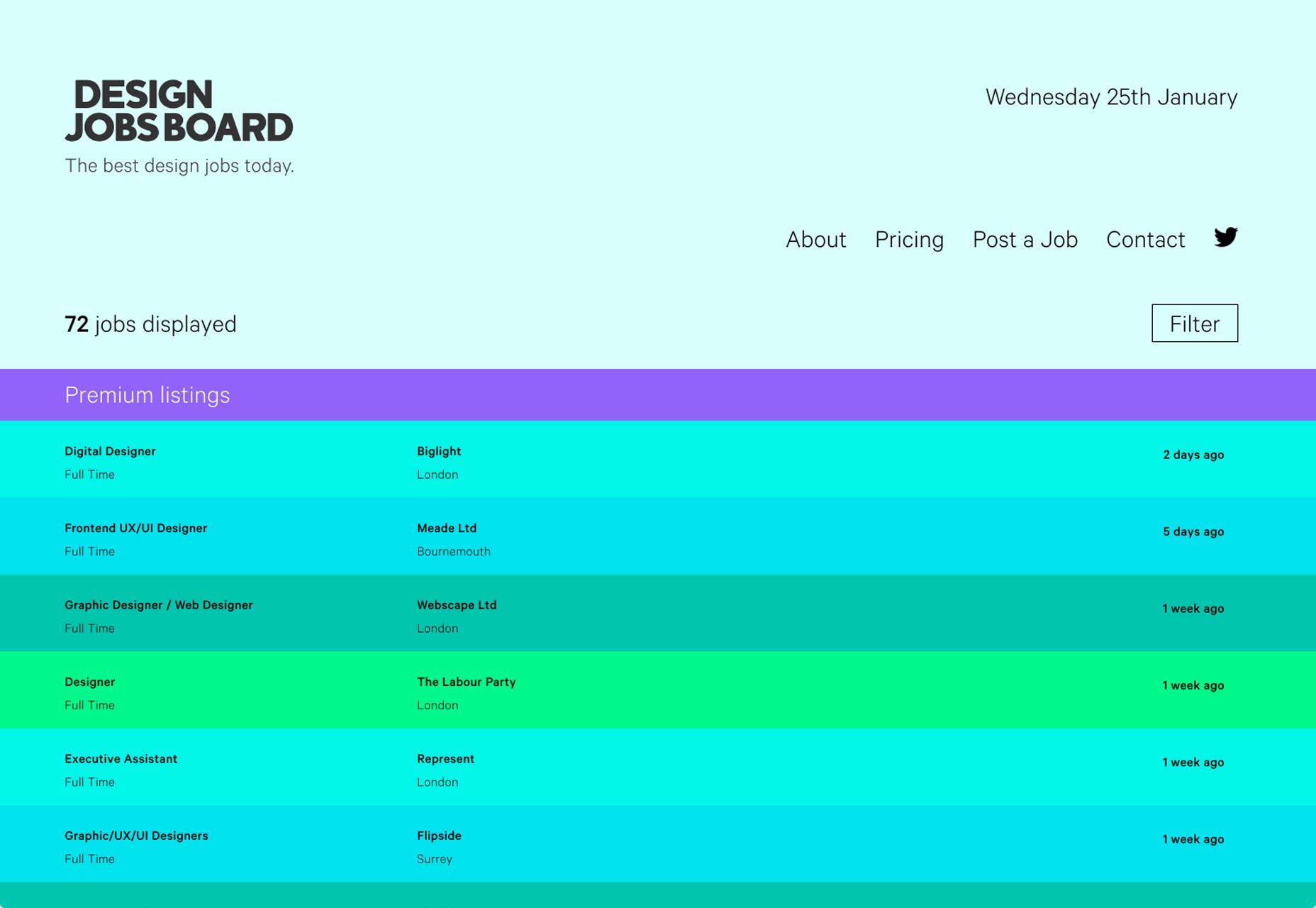Viewport: 1316px width, 908px height.
Task: Click 'The best design jobs today.' tagline
Action: (179, 166)
